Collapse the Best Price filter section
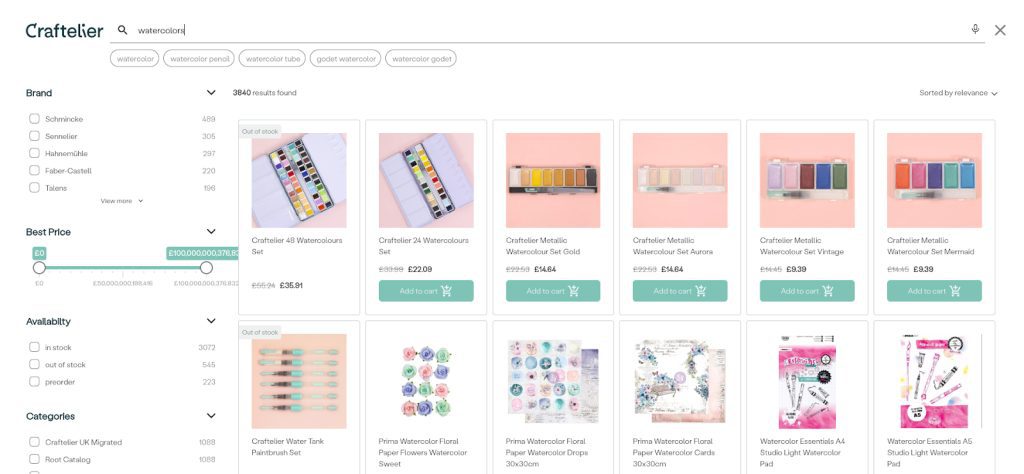The width and height of the screenshot is (1024, 474). click(211, 232)
